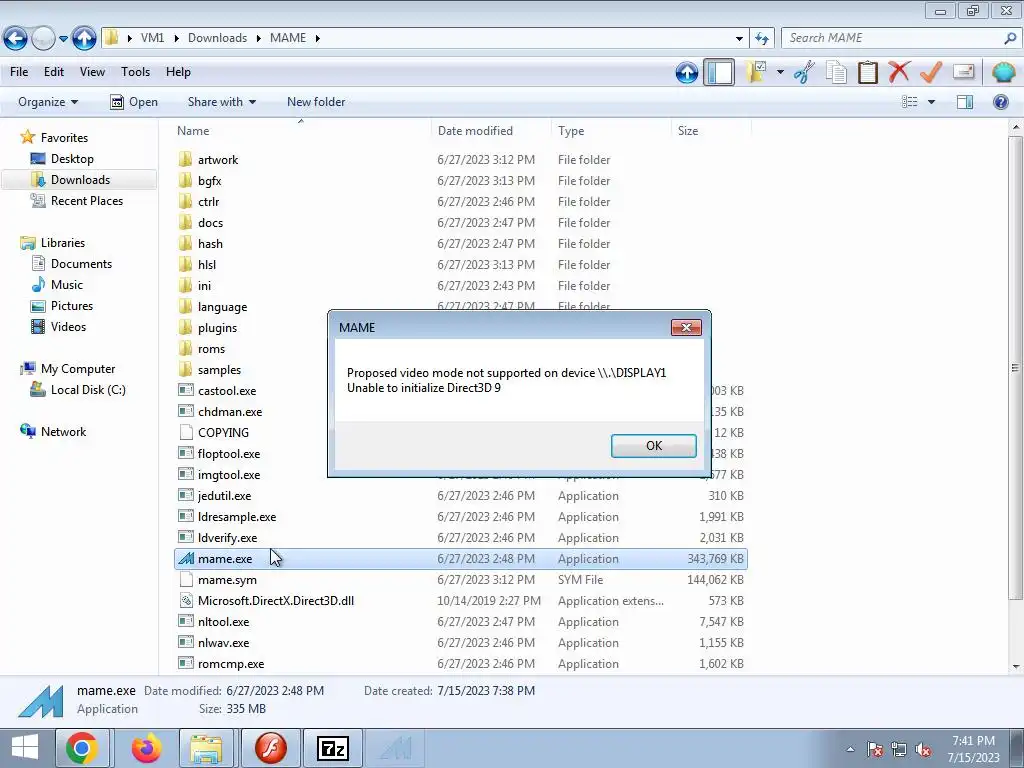Click the orange checkmark Properties icon
This screenshot has width=1024, height=768.
click(x=931, y=71)
